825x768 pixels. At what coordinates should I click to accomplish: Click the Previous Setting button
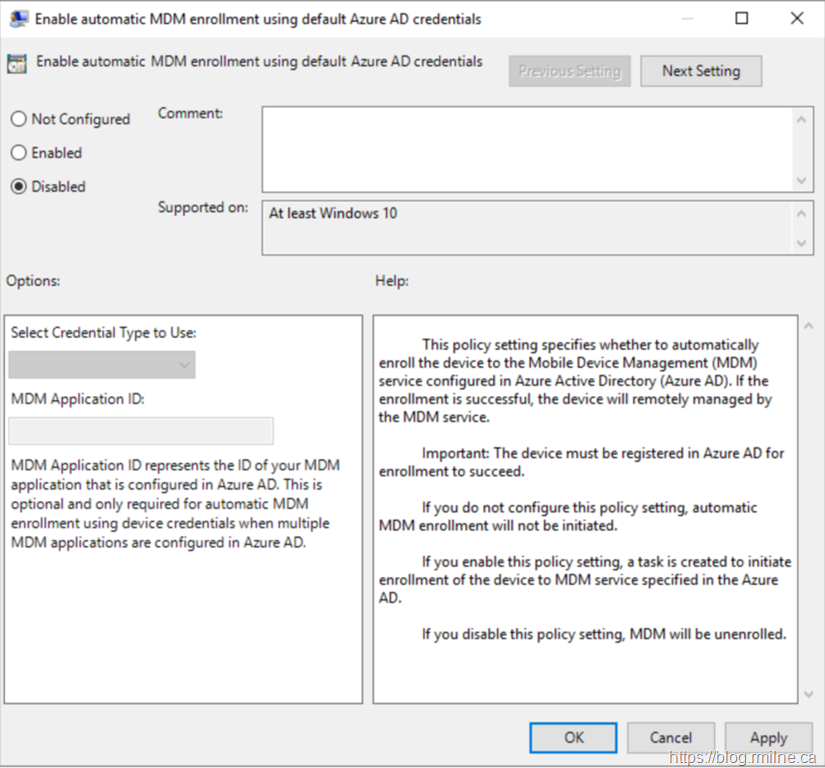pyautogui.click(x=570, y=71)
